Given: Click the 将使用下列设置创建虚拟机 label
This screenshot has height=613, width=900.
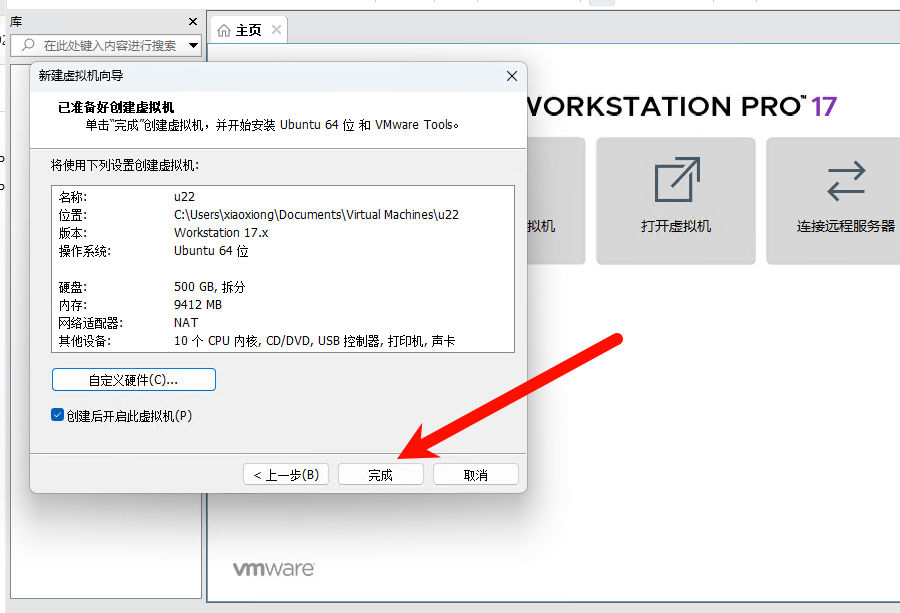Looking at the screenshot, I should click(x=125, y=165).
